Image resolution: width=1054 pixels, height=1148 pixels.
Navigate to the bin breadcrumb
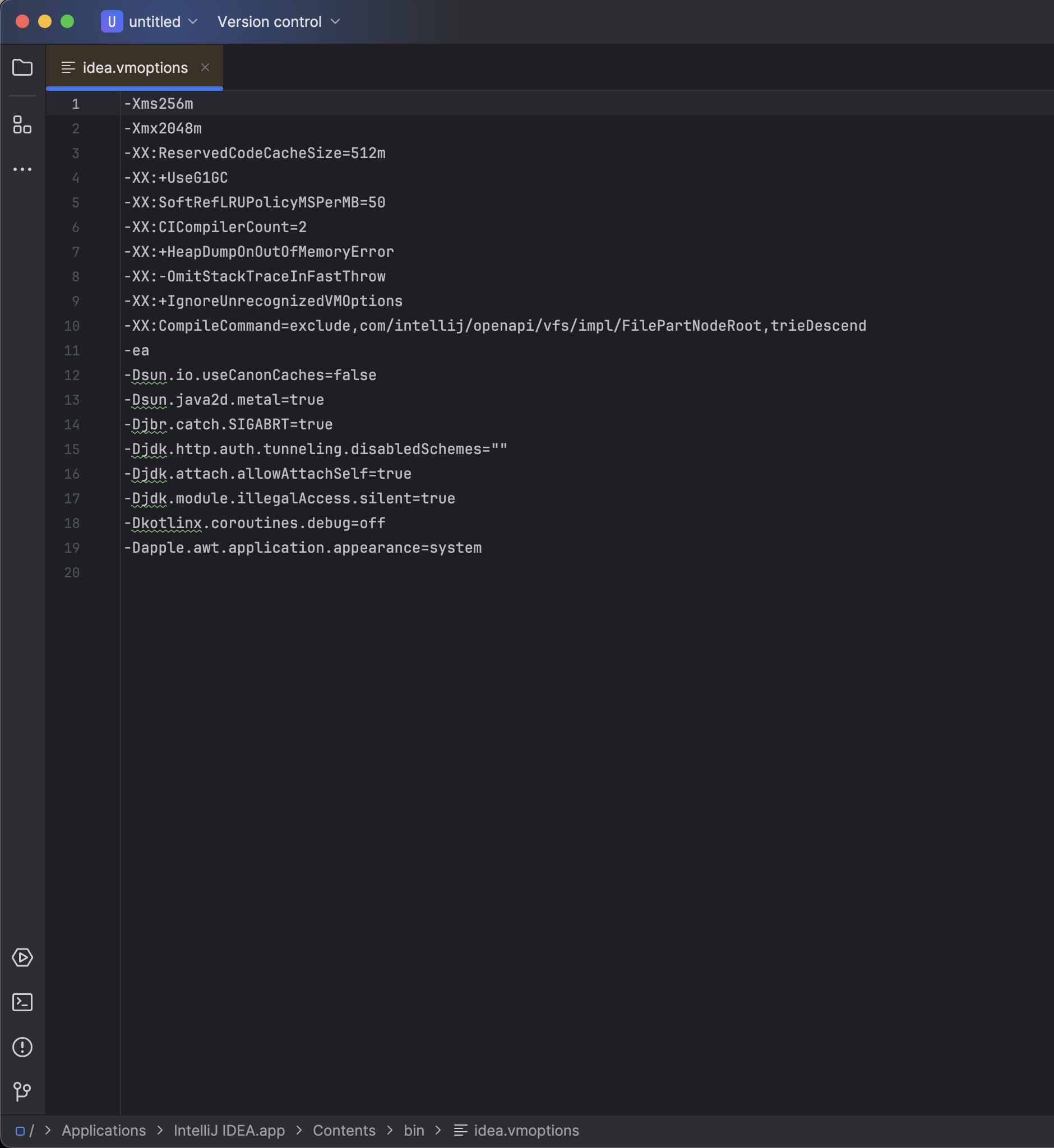pos(414,1130)
